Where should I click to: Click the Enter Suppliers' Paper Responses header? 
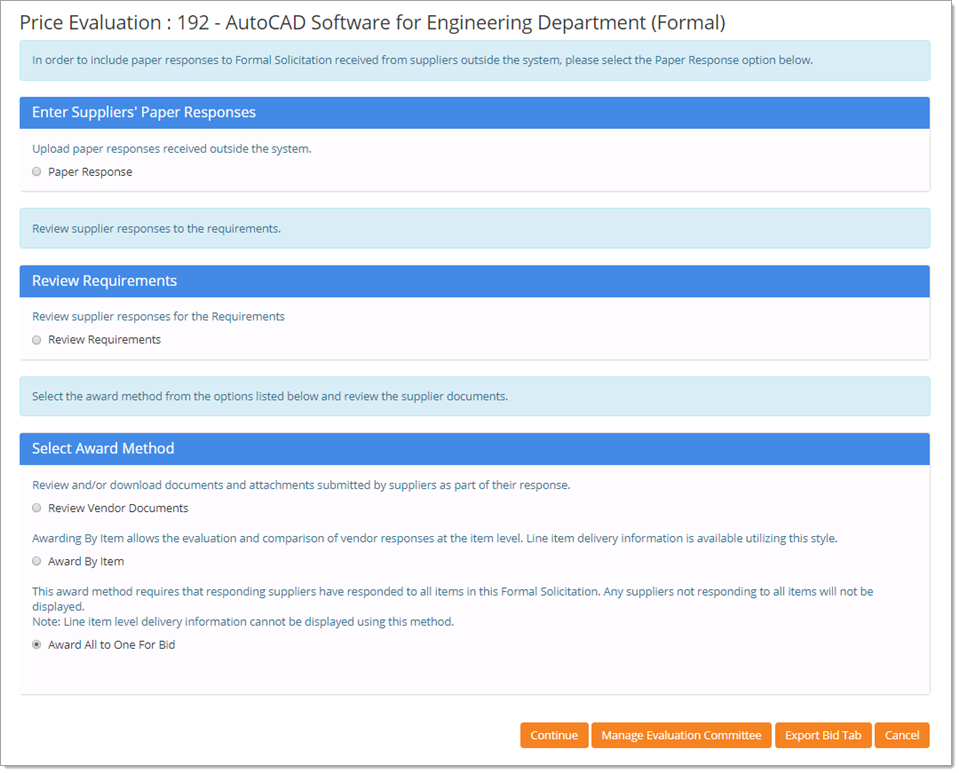(x=475, y=113)
